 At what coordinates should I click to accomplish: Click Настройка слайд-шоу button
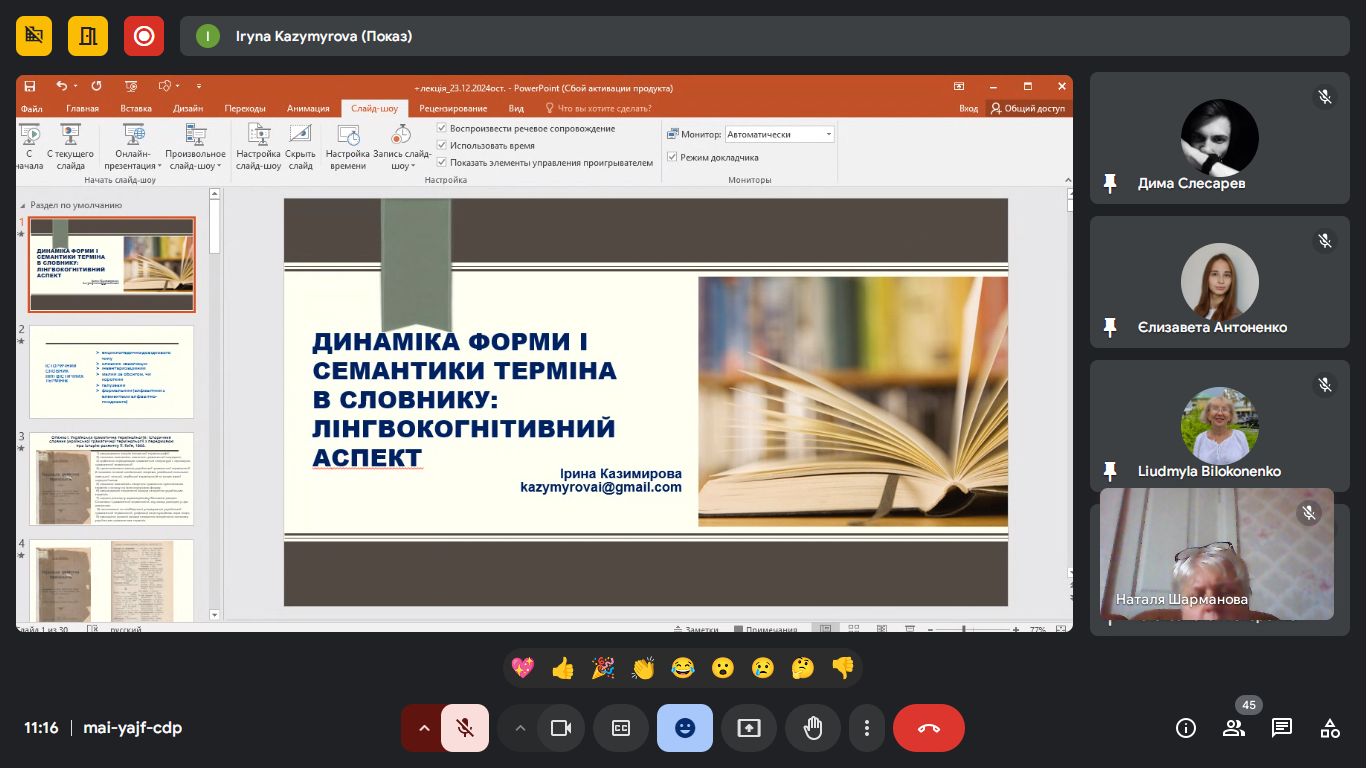coord(259,147)
